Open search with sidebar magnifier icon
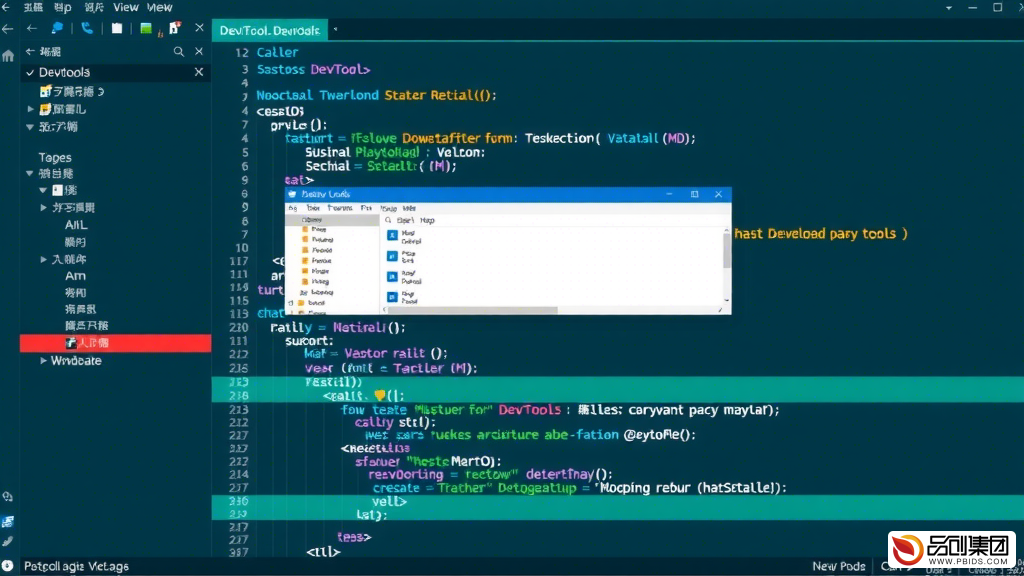 click(x=178, y=52)
